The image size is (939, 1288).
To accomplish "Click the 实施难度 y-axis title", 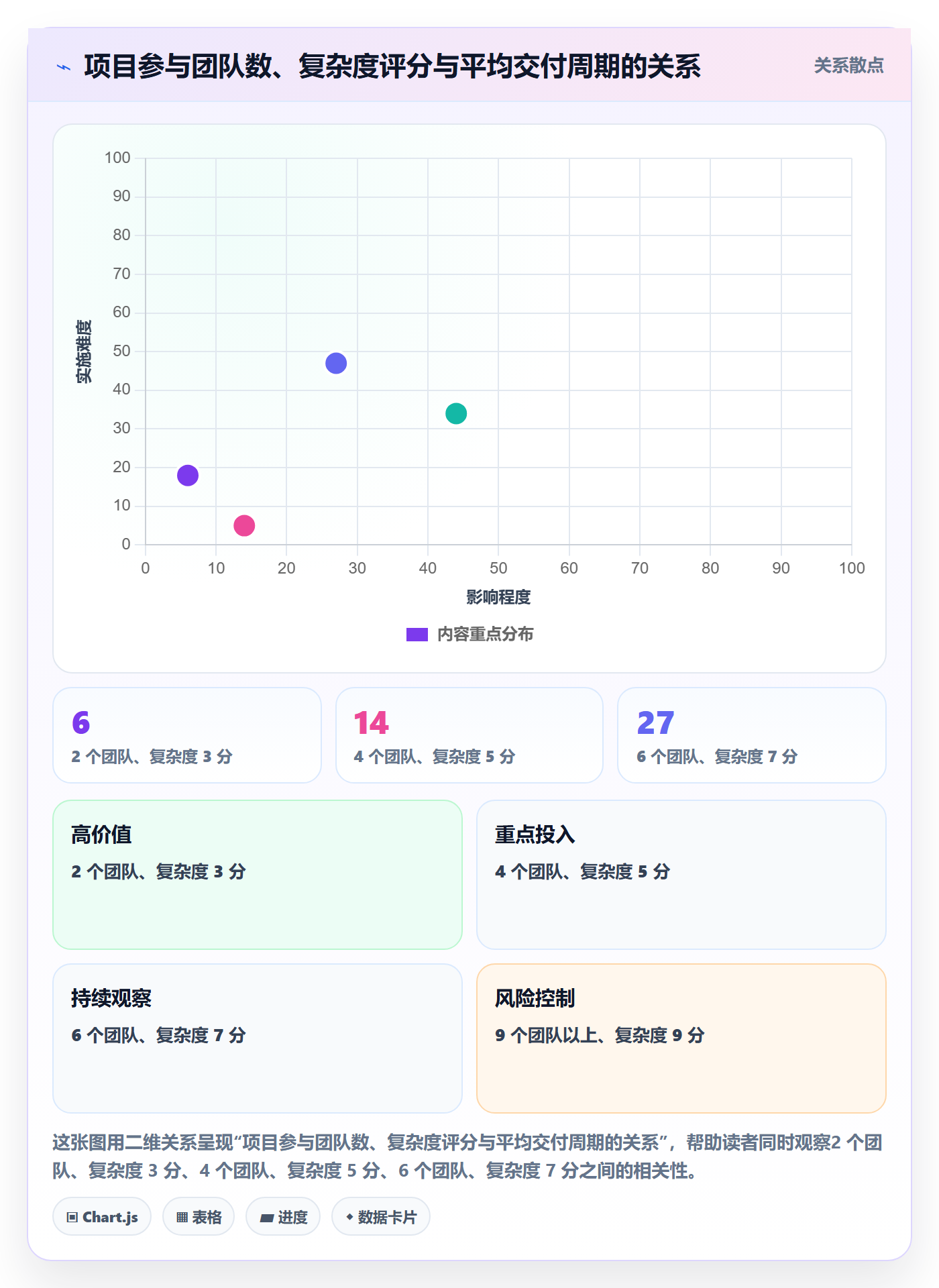I will pos(84,352).
